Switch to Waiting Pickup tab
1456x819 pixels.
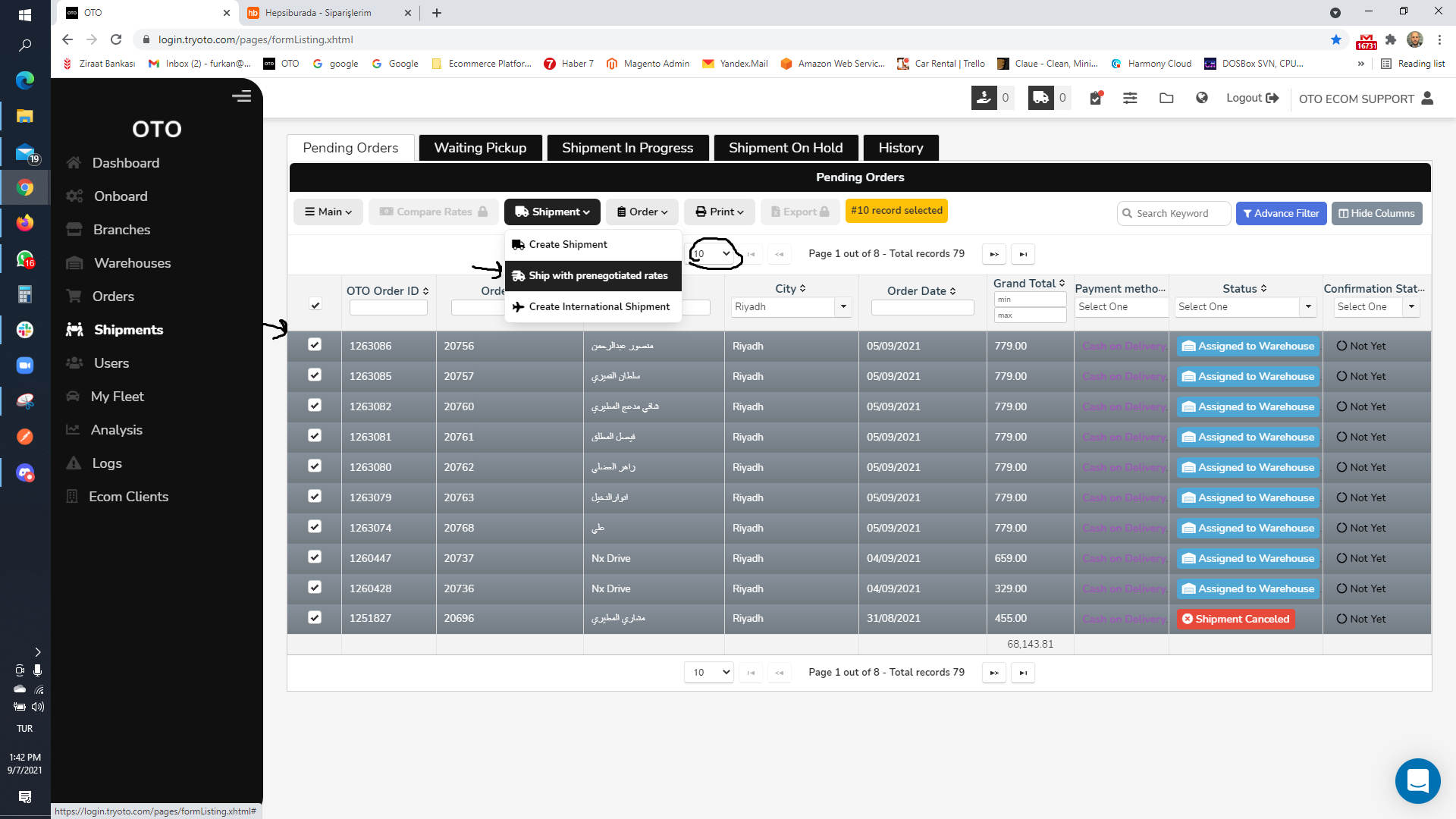coord(480,148)
